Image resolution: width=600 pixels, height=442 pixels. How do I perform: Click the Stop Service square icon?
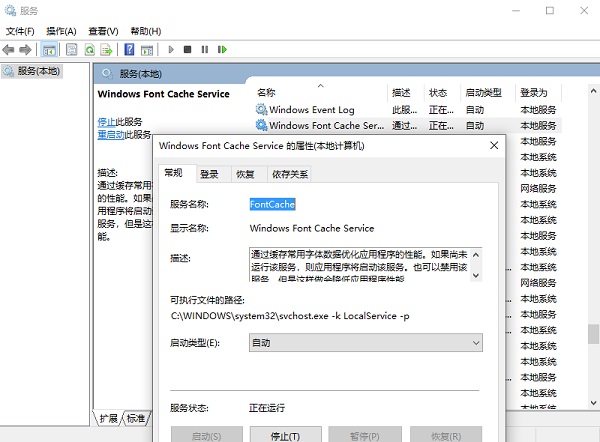188,49
